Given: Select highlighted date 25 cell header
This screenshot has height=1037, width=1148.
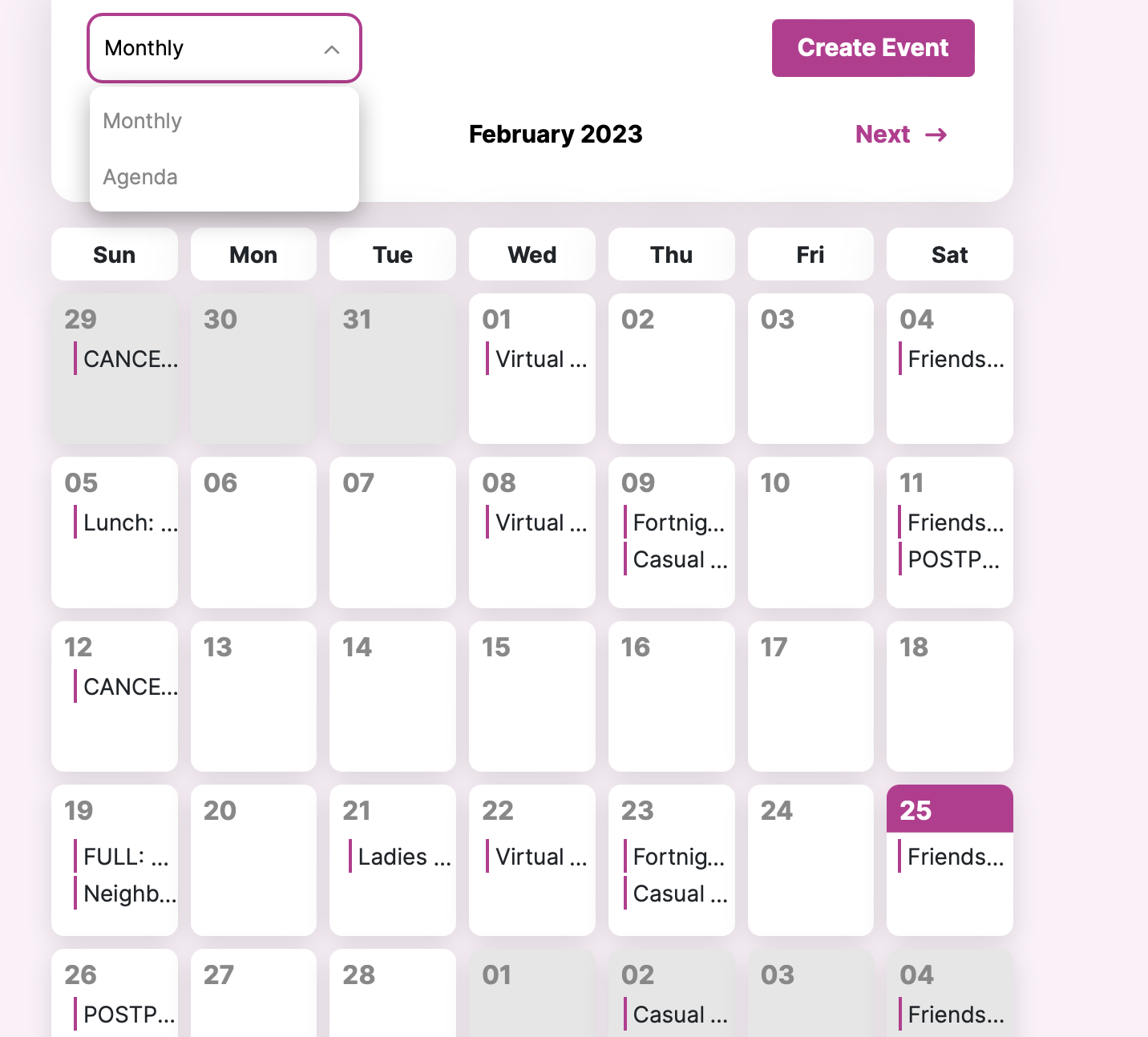Looking at the screenshot, I should (949, 809).
